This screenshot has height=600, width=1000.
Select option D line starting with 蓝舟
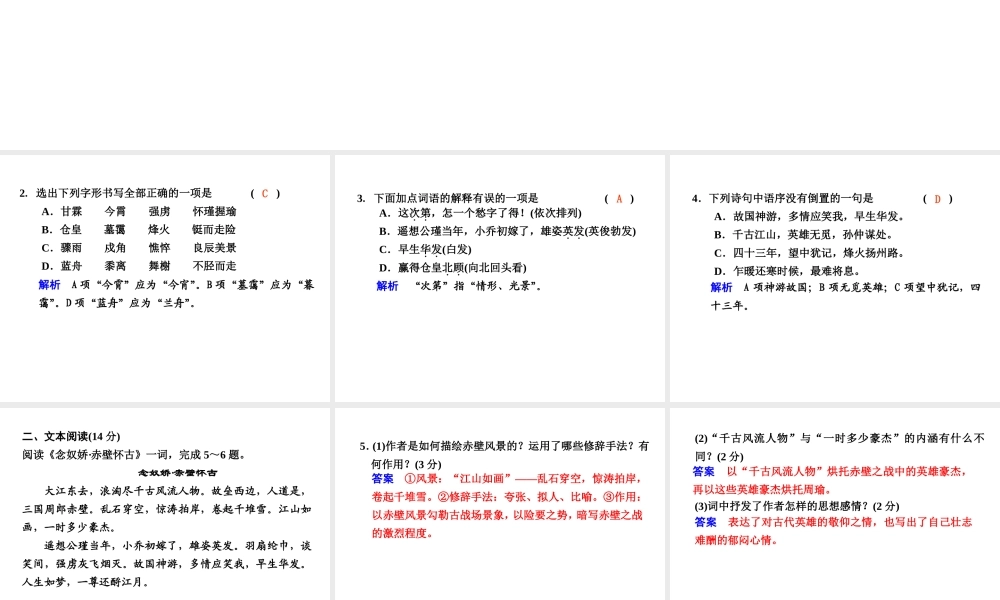click(139, 266)
